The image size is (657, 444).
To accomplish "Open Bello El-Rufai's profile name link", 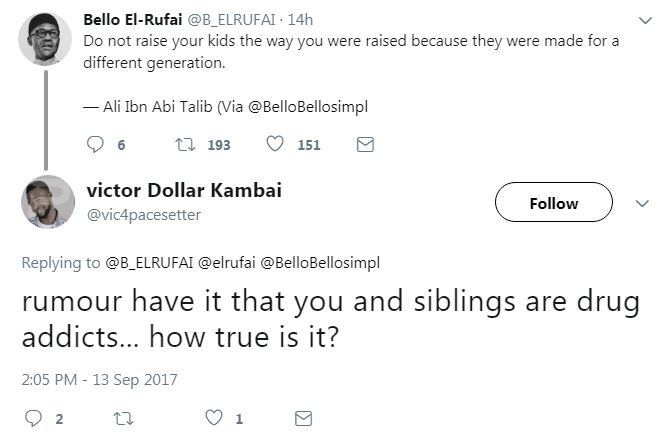I will (134, 19).
